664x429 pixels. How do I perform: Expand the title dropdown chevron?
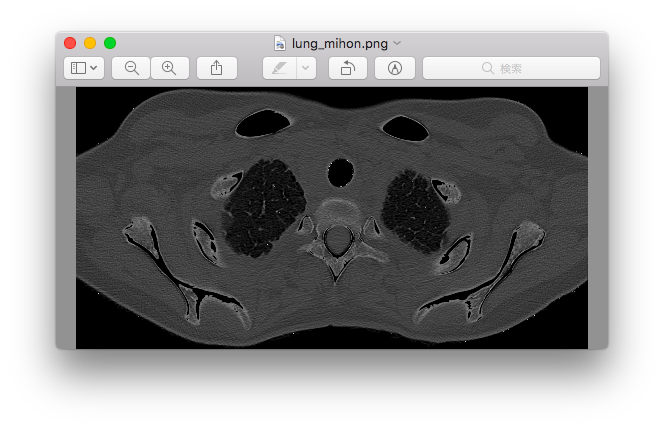pyautogui.click(x=397, y=43)
